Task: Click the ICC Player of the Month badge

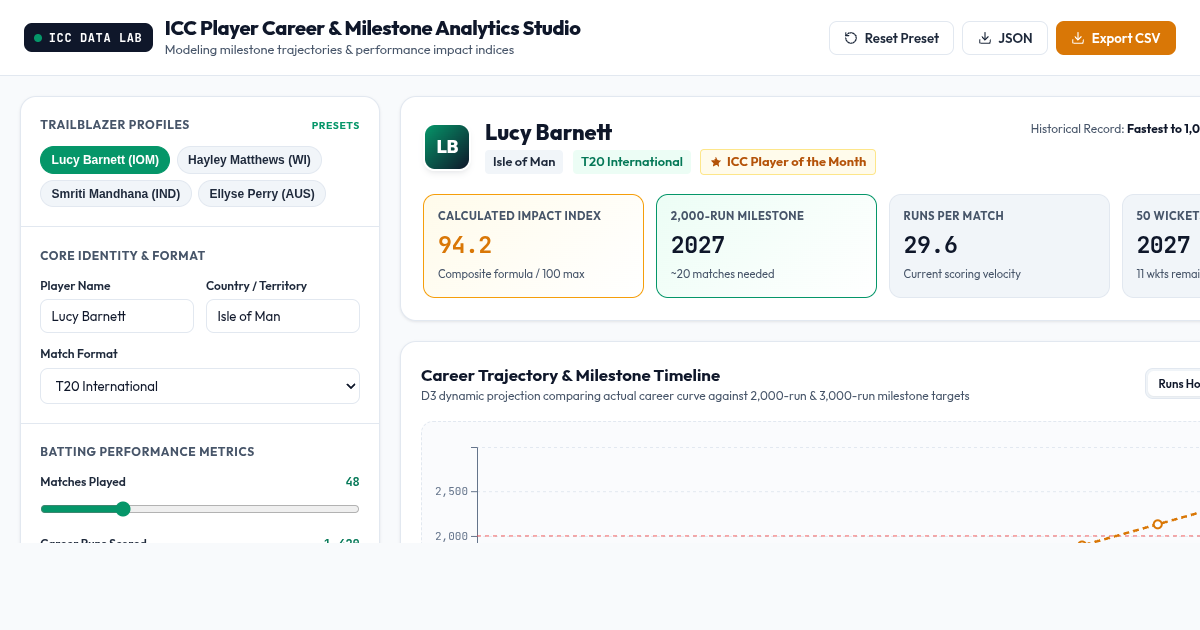Action: coord(788,162)
